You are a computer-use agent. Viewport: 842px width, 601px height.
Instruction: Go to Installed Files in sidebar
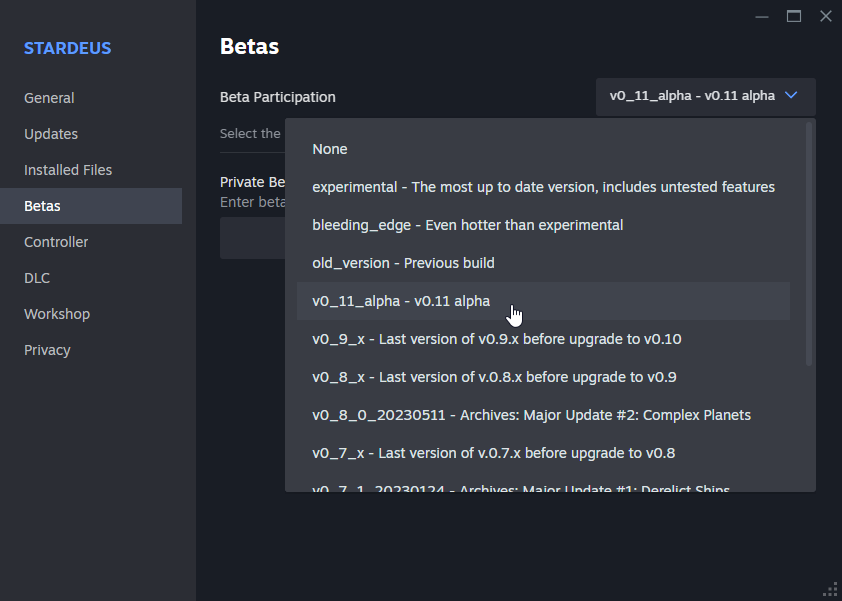[68, 170]
